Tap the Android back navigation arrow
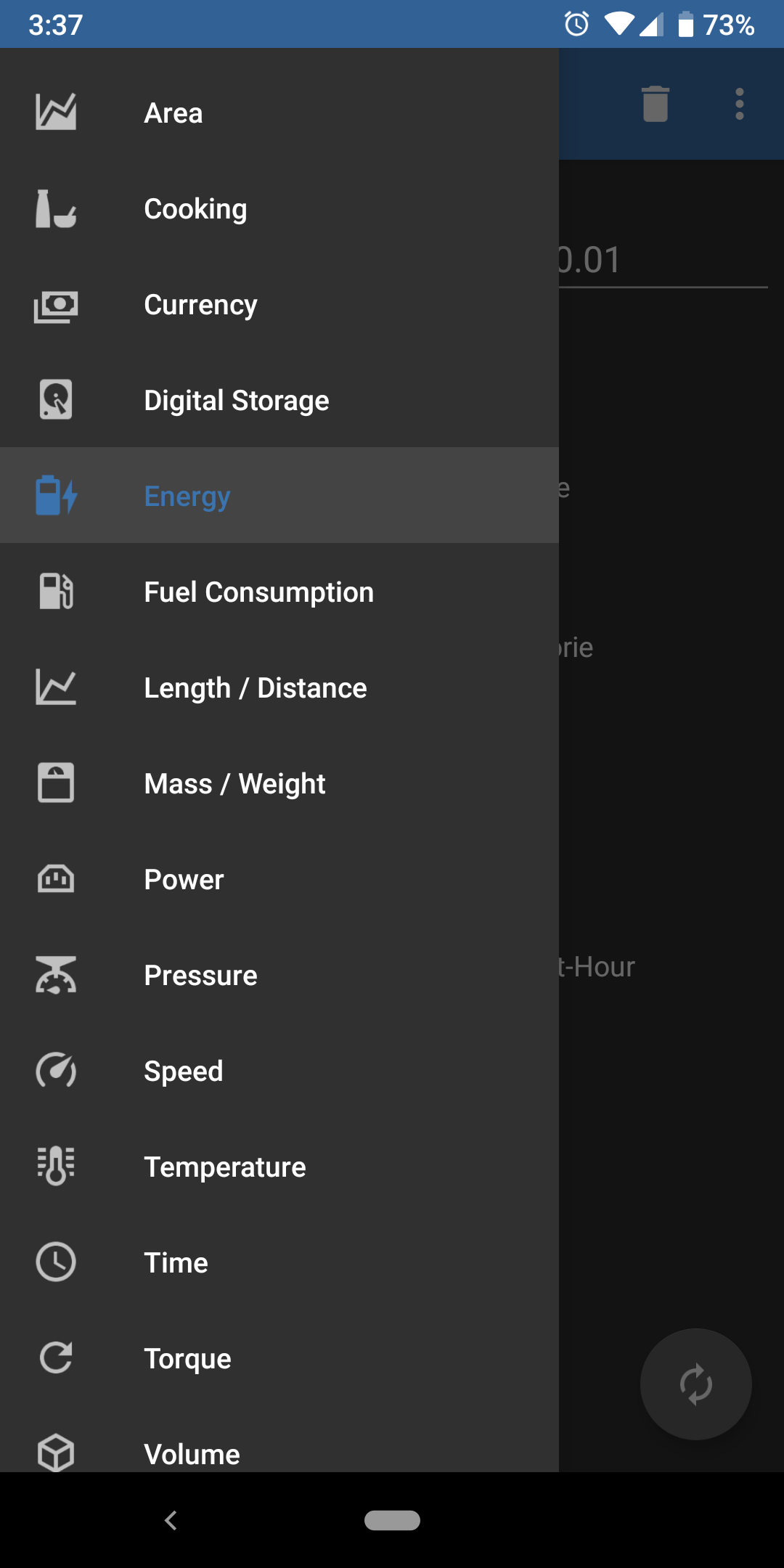Image resolution: width=784 pixels, height=1568 pixels. (171, 1520)
